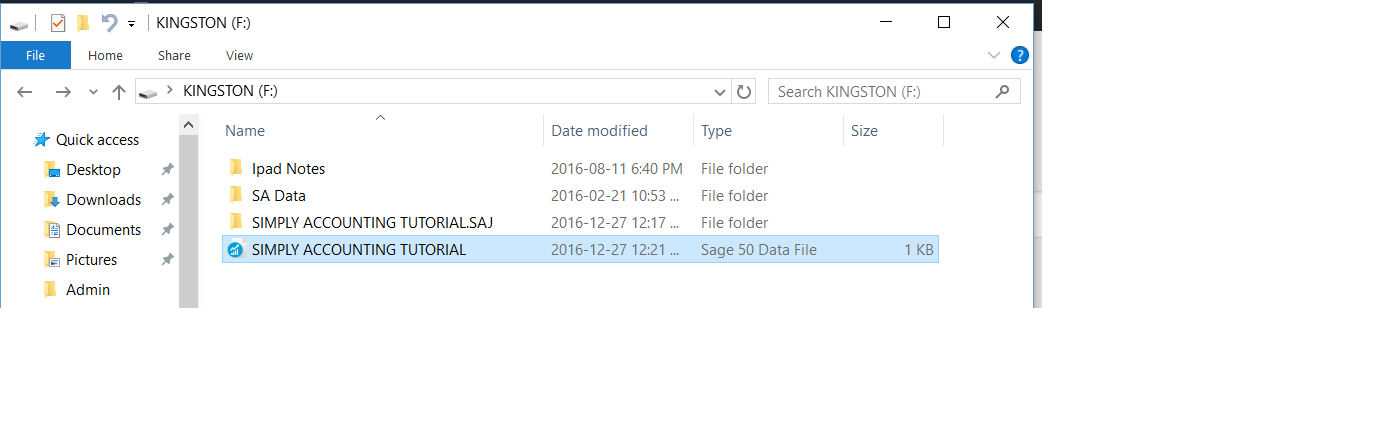Open the blue Help question mark icon

click(x=1019, y=55)
